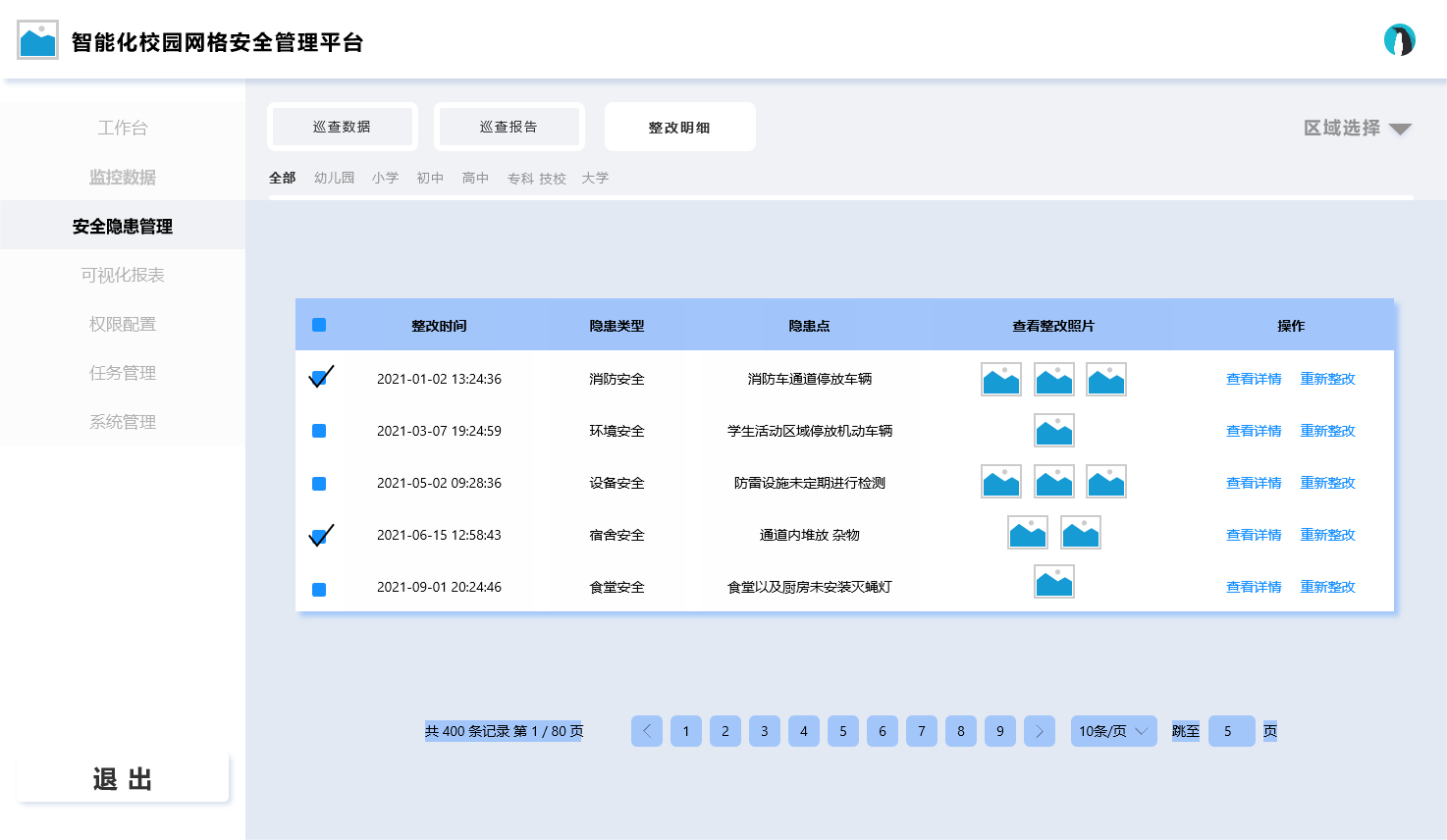Open 系统管理 in sidebar
This screenshot has width=1447, height=840.
123,422
